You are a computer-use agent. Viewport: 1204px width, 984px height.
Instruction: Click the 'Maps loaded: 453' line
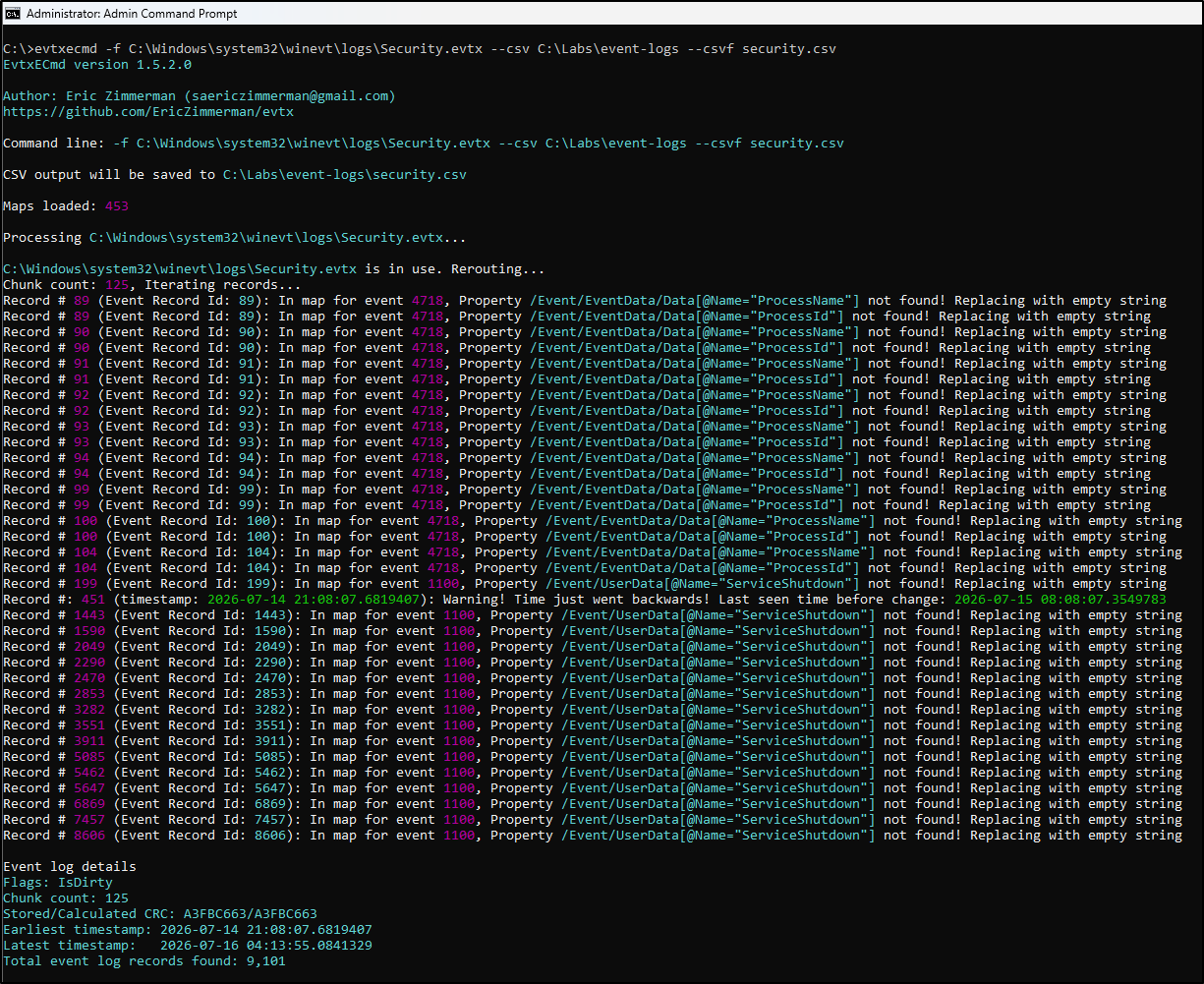pos(66,206)
